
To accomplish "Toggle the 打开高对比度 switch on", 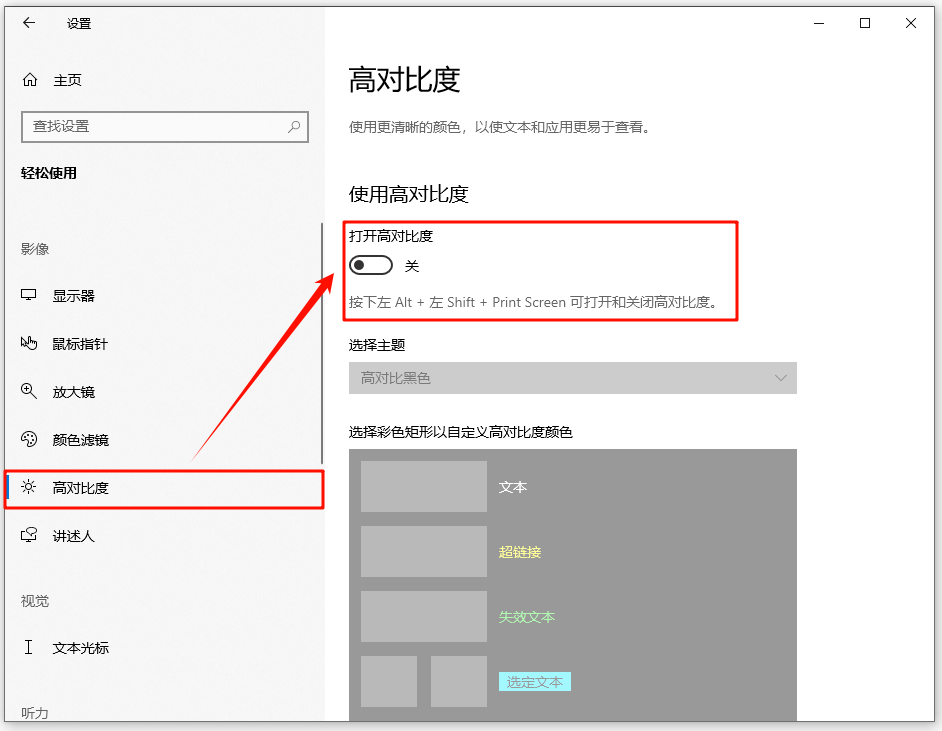I will [x=371, y=266].
